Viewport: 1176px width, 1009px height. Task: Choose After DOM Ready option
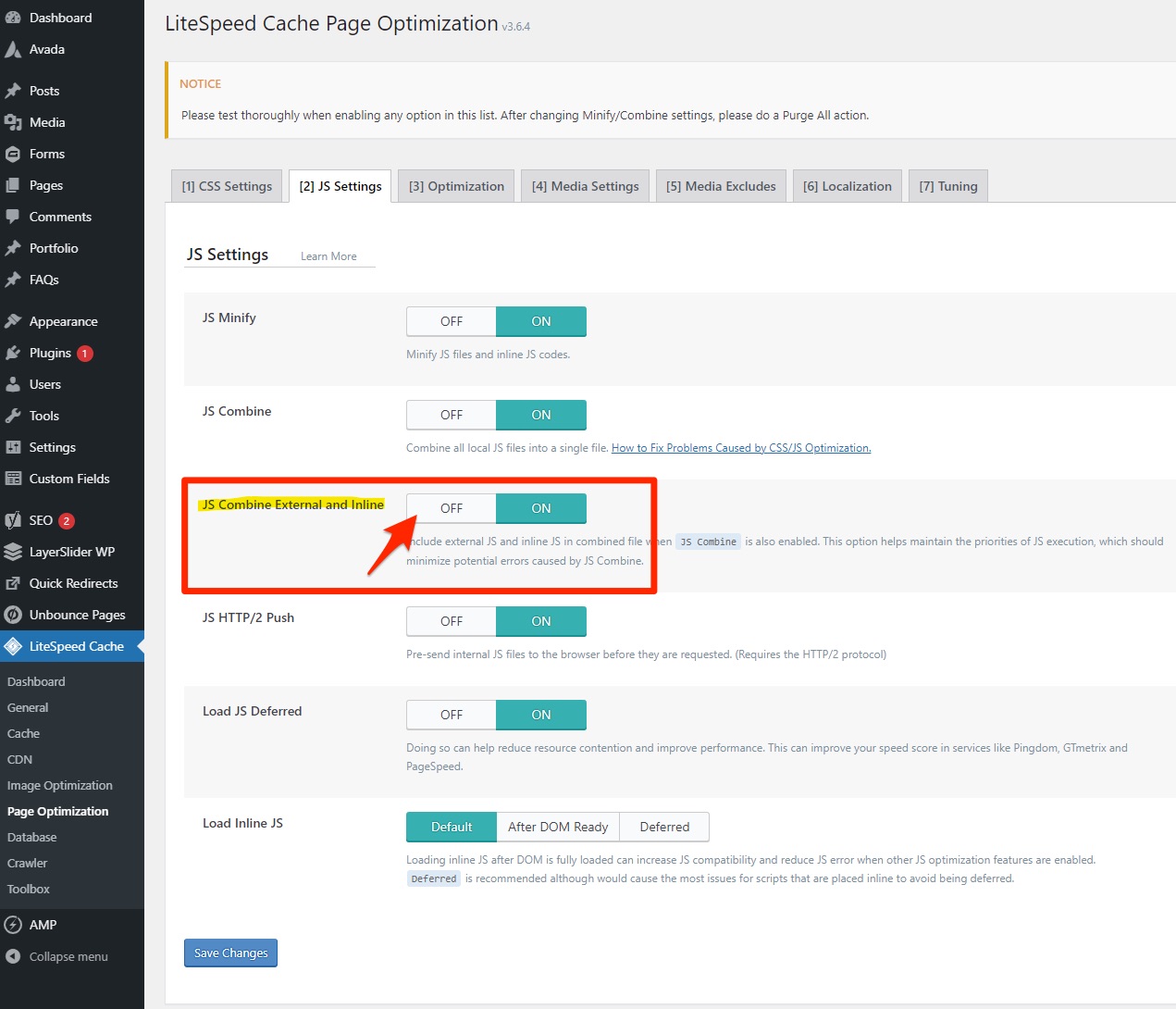(558, 827)
